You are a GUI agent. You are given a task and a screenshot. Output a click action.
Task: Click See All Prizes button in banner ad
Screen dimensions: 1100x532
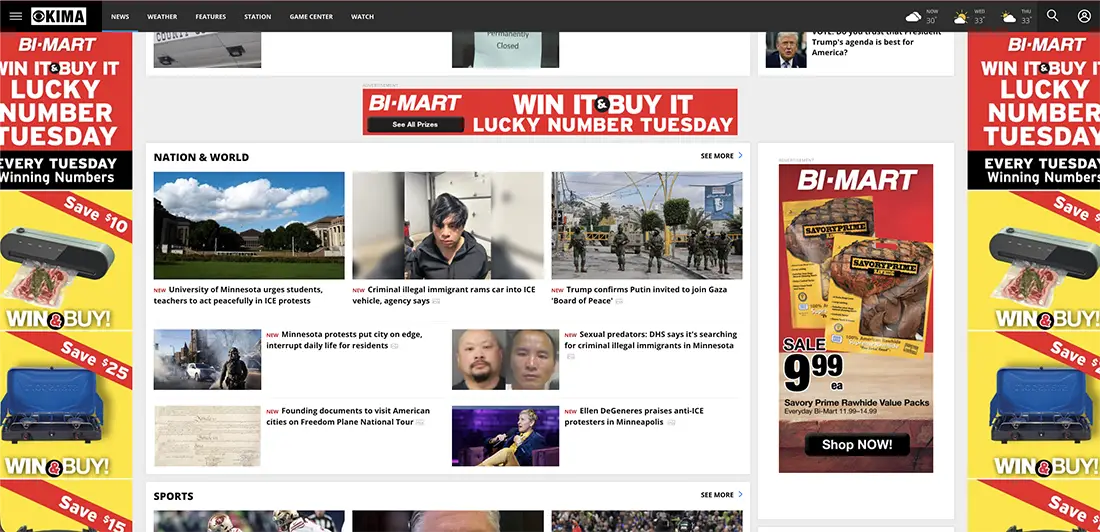point(415,124)
